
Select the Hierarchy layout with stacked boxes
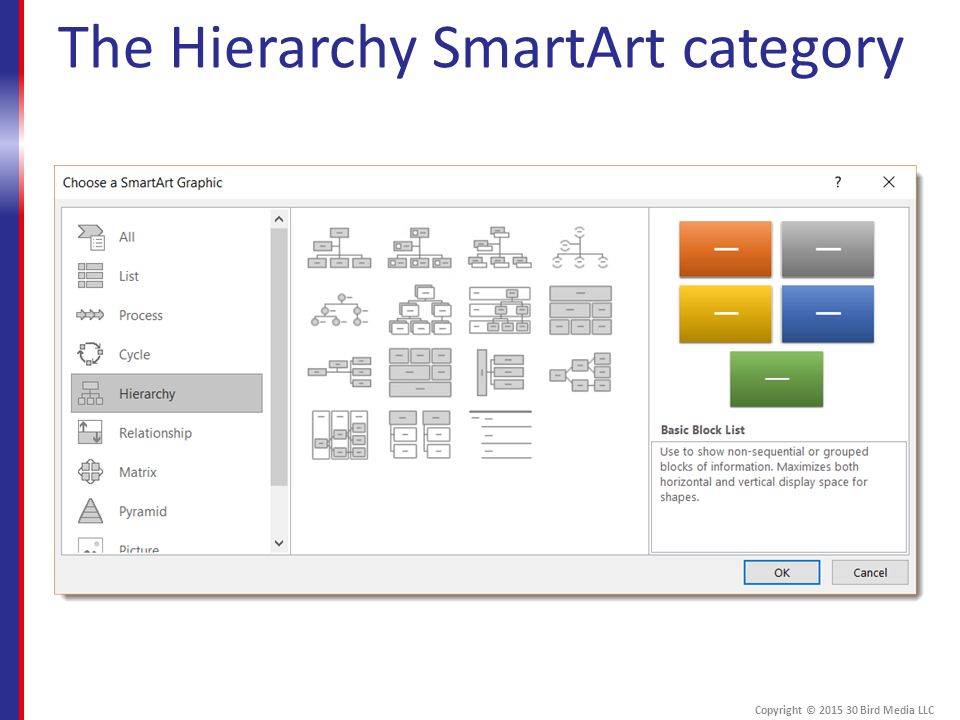pyautogui.click(x=419, y=310)
